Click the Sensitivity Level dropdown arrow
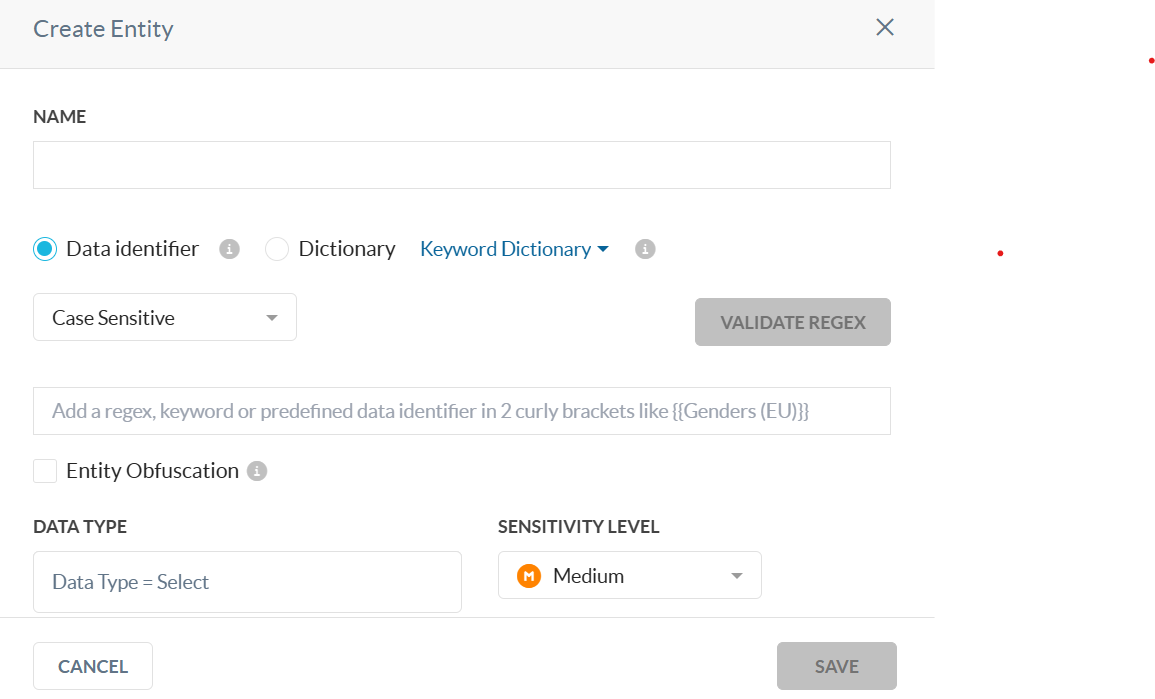The image size is (1155, 699). 737,576
